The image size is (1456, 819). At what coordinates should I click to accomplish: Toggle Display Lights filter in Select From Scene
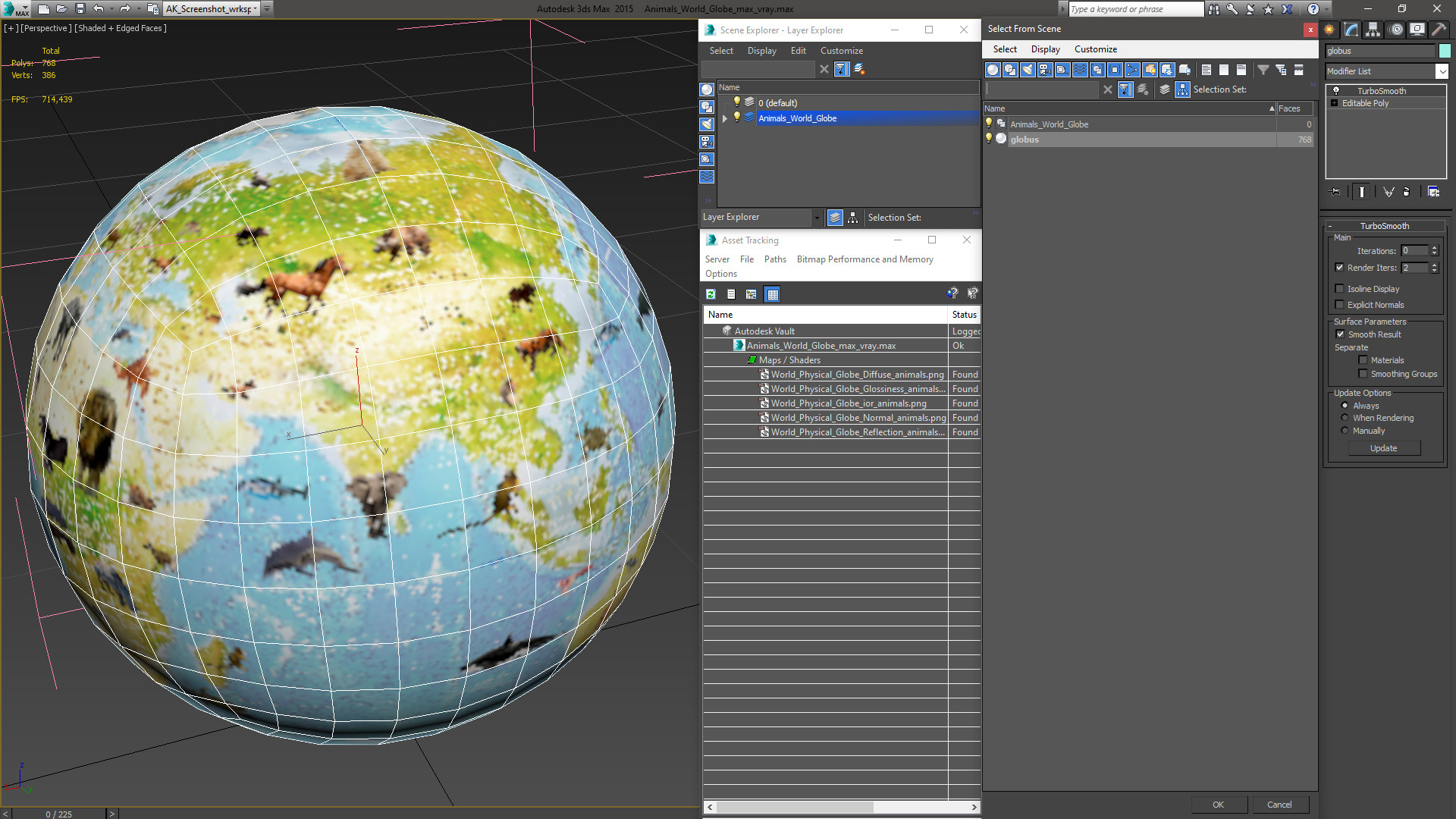coord(1028,70)
